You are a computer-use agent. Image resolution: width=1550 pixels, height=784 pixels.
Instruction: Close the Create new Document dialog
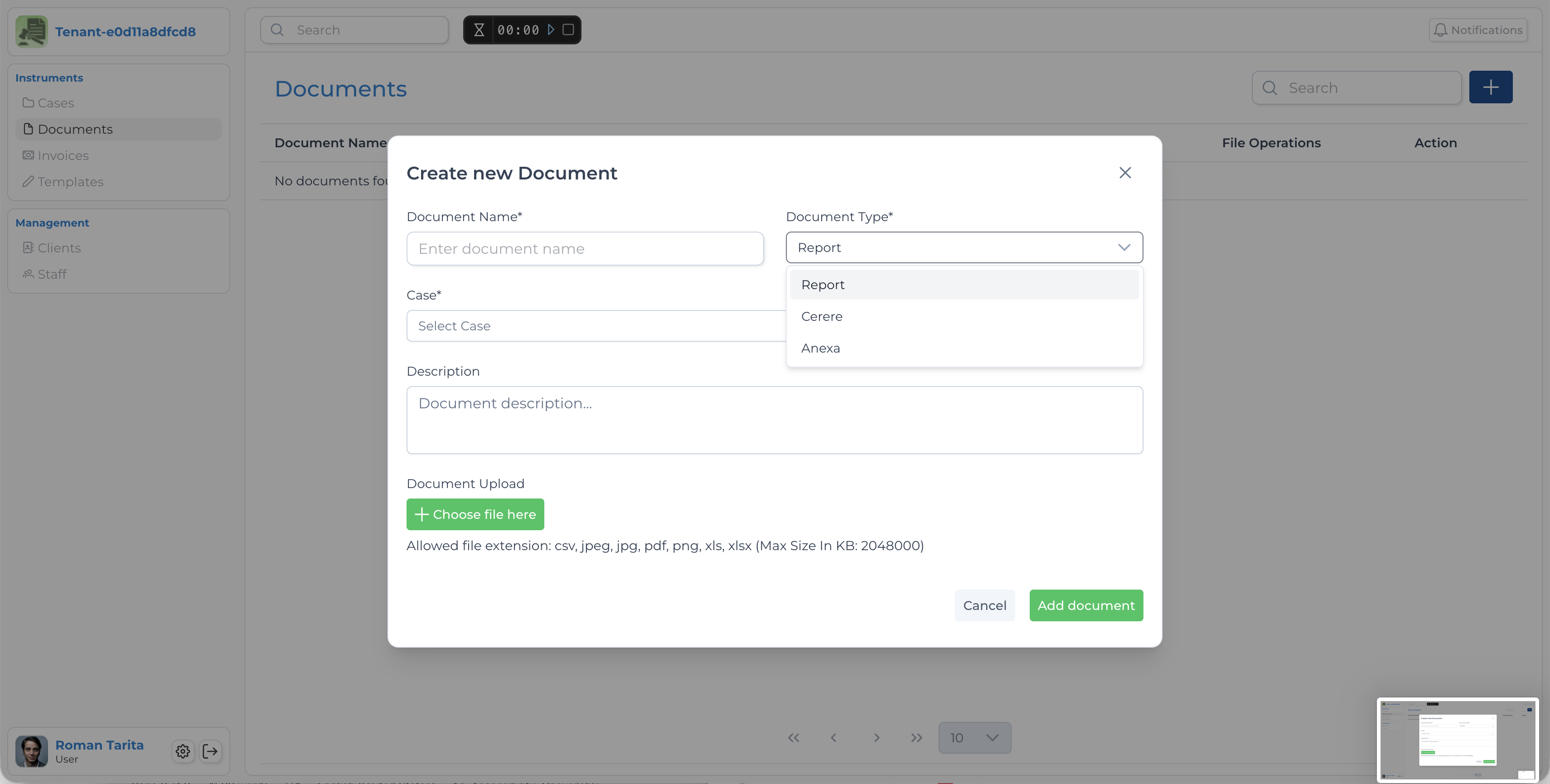(x=1124, y=173)
